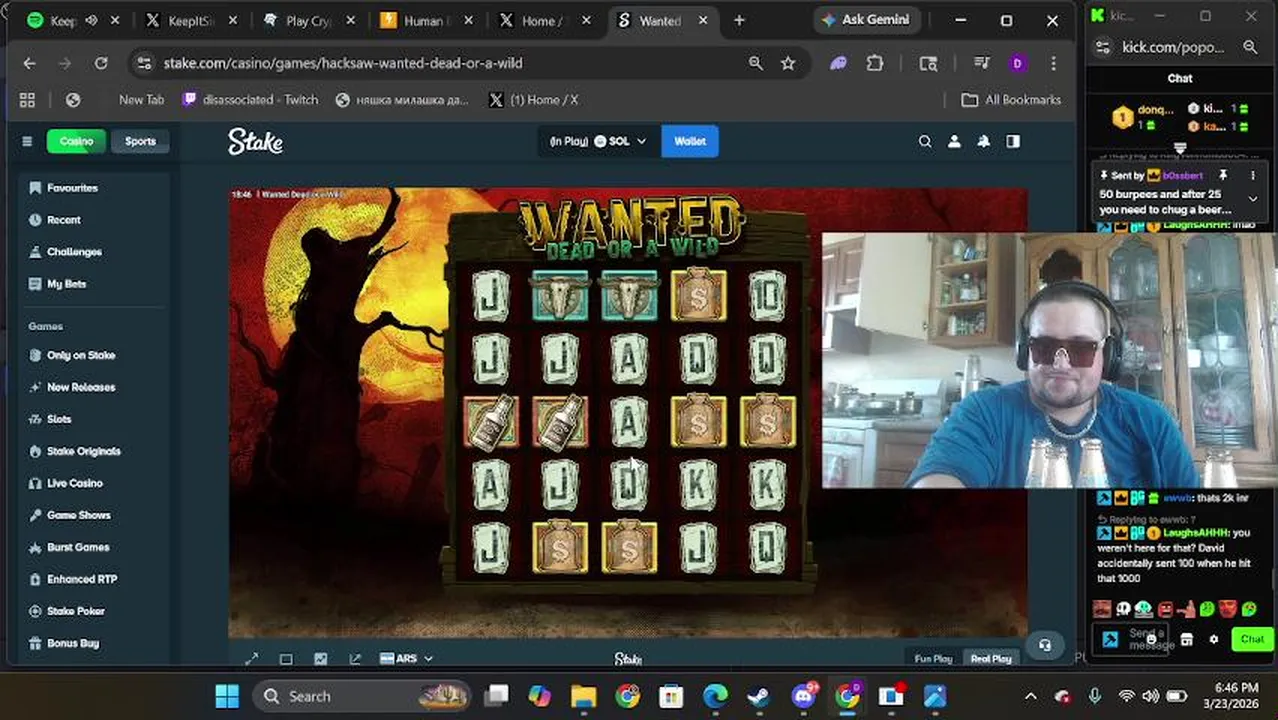Screen dimensions: 1278x720
Task: Bookmark this page with the star
Action: pos(788,63)
